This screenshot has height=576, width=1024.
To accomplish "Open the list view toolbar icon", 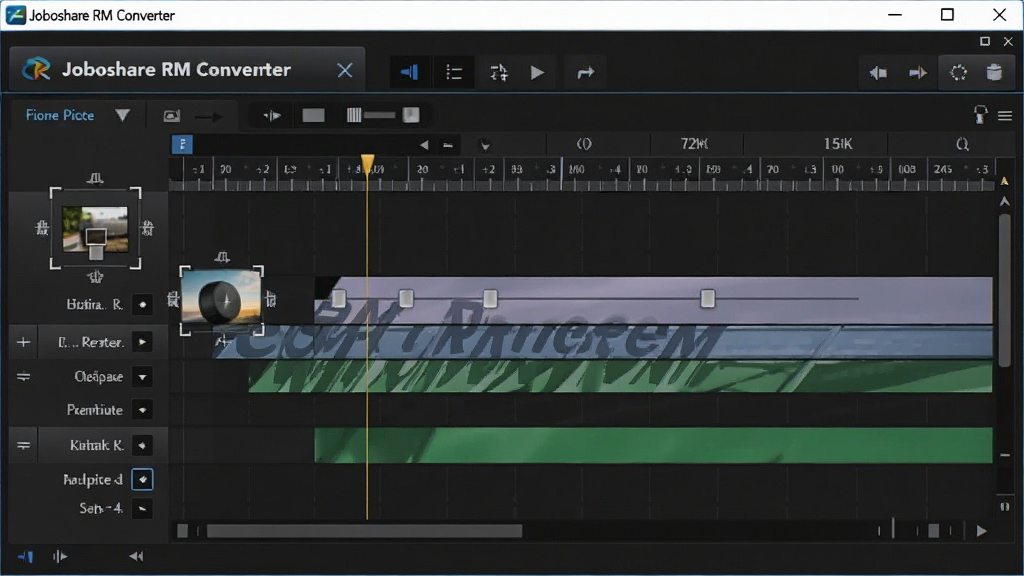I will tap(454, 72).
